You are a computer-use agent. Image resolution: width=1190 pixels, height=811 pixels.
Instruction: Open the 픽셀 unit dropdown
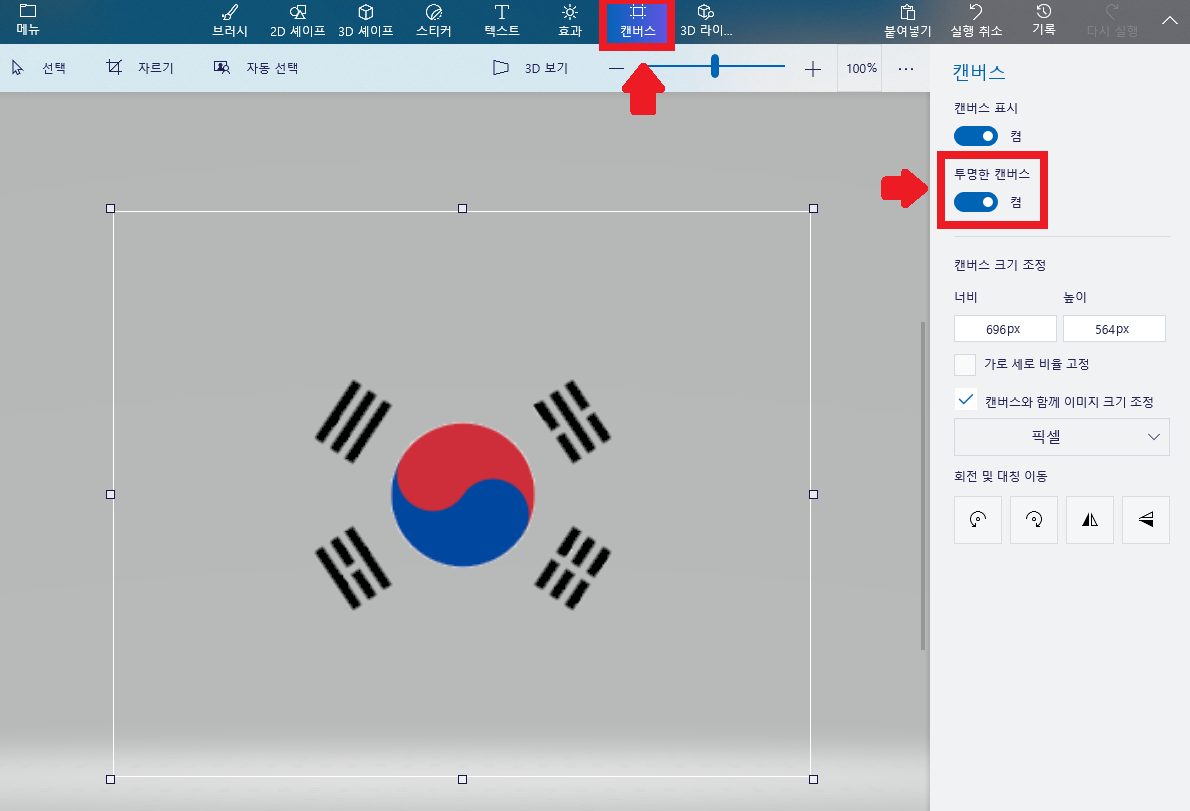coord(1062,437)
